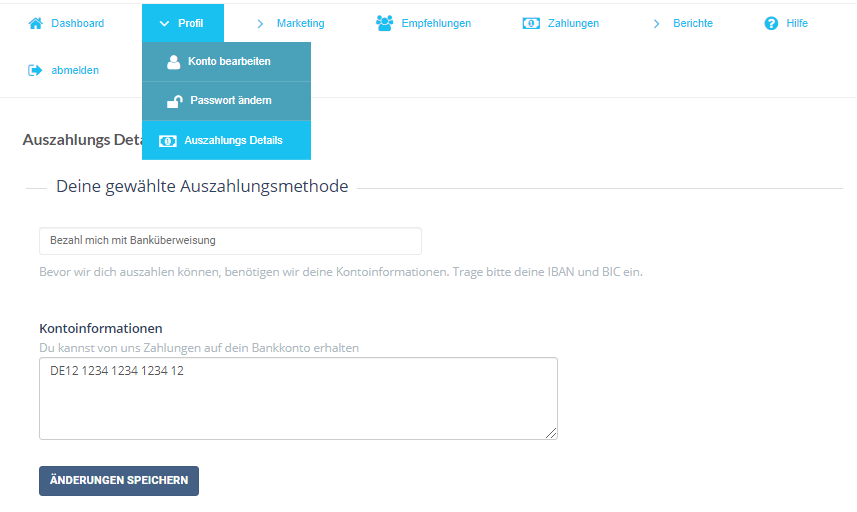Click the 'Du kannst von uns Zahlungen' hint

coord(199,348)
